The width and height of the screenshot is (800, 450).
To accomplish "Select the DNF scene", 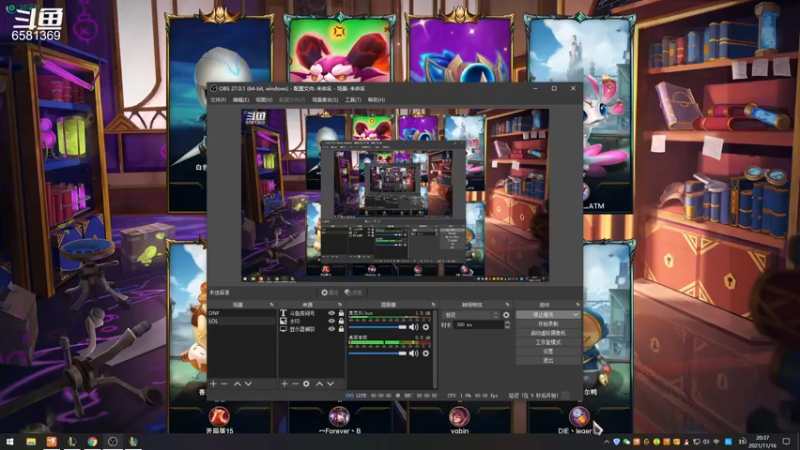I will click(x=242, y=313).
